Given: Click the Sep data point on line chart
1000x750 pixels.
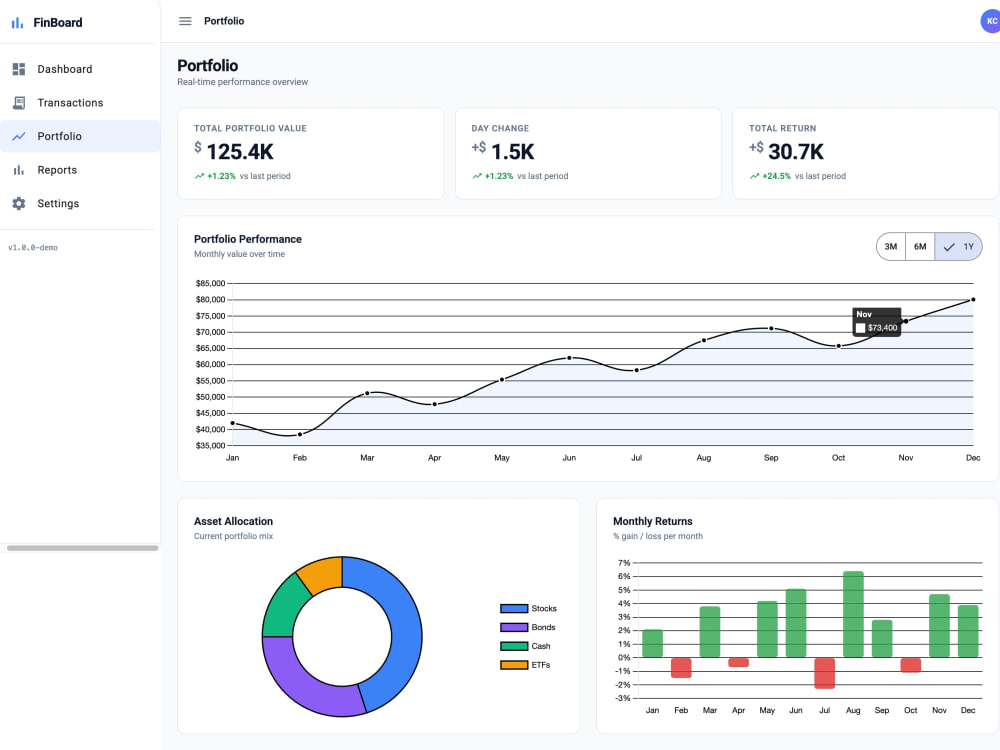Looking at the screenshot, I should pos(771,328).
